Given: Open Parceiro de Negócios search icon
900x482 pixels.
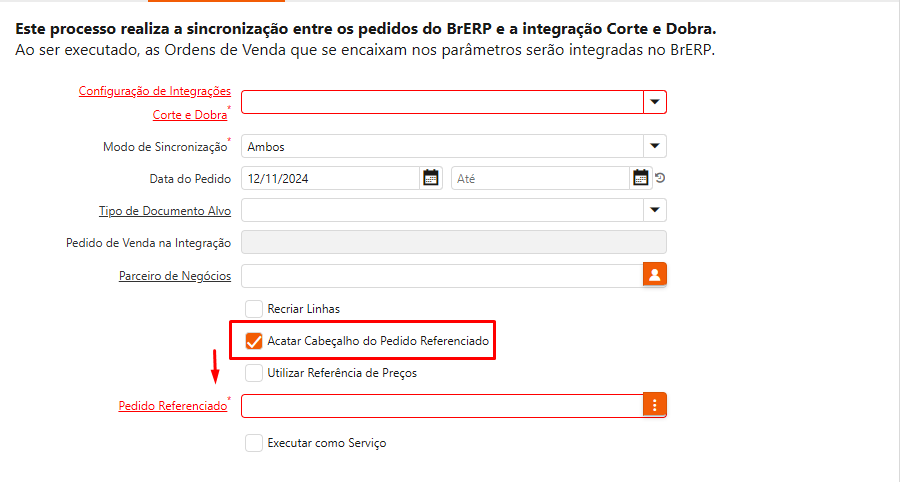Looking at the screenshot, I should coord(655,275).
